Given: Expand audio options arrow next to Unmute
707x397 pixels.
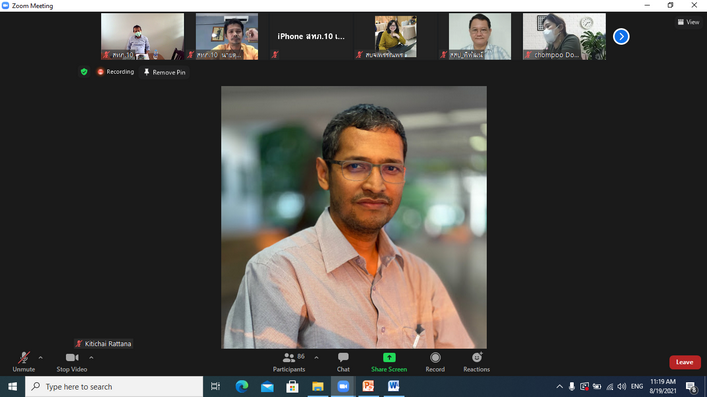Looking at the screenshot, I should [41, 358].
